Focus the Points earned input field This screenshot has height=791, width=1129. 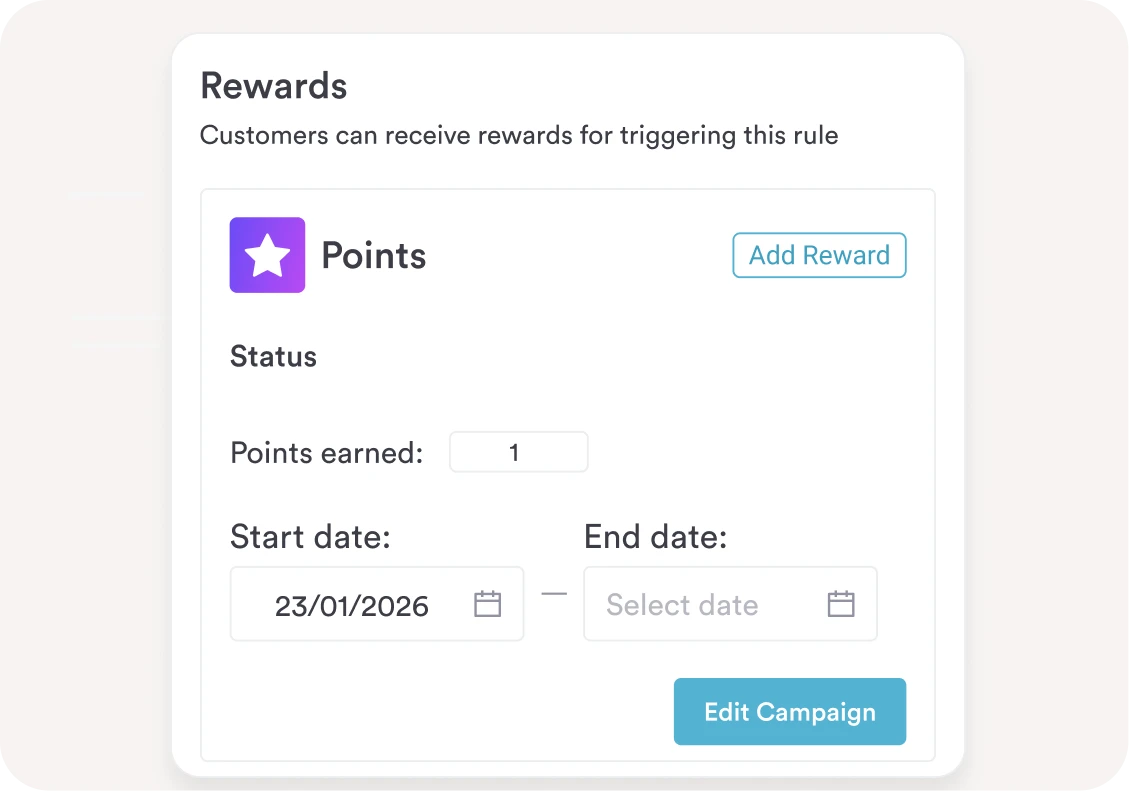[x=518, y=452]
